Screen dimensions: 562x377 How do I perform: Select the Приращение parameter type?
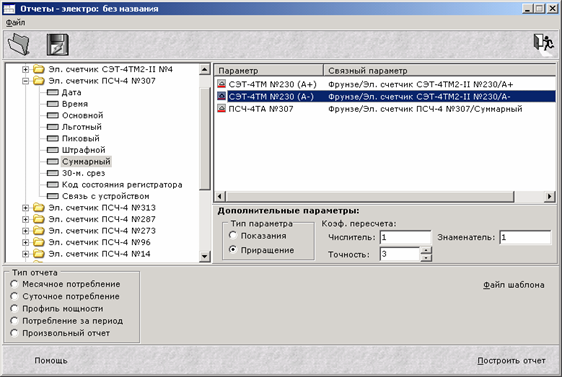[233, 249]
